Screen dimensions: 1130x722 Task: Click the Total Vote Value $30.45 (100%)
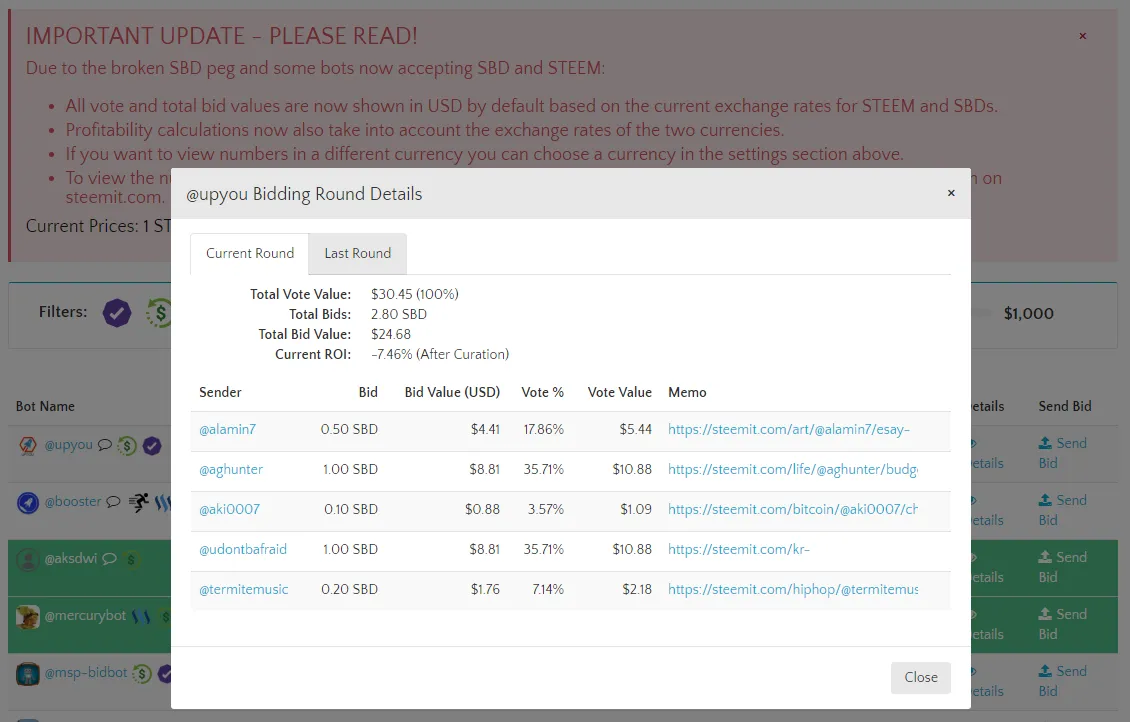click(x=414, y=294)
